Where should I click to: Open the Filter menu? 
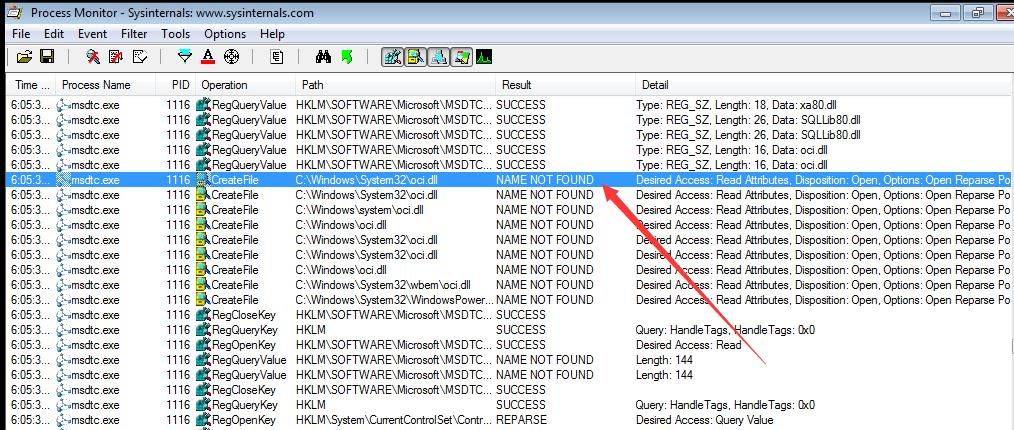[x=134, y=34]
